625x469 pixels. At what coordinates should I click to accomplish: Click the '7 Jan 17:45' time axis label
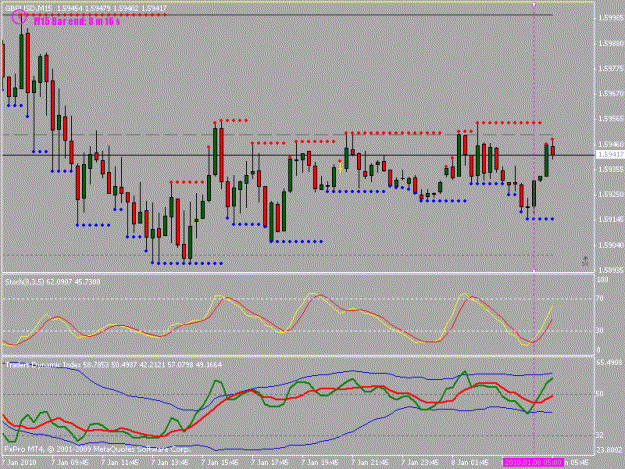tap(269, 463)
